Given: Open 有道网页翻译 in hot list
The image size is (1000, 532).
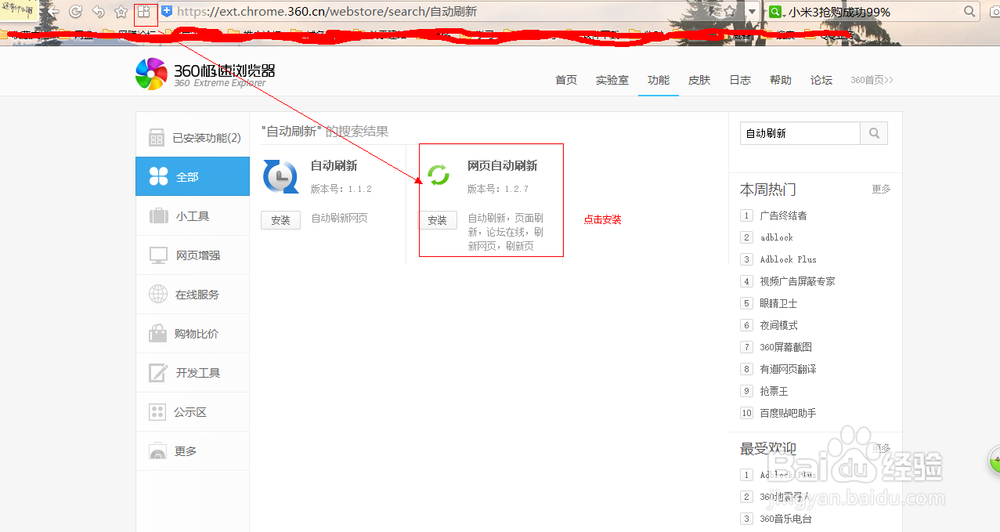Looking at the screenshot, I should 788,369.
